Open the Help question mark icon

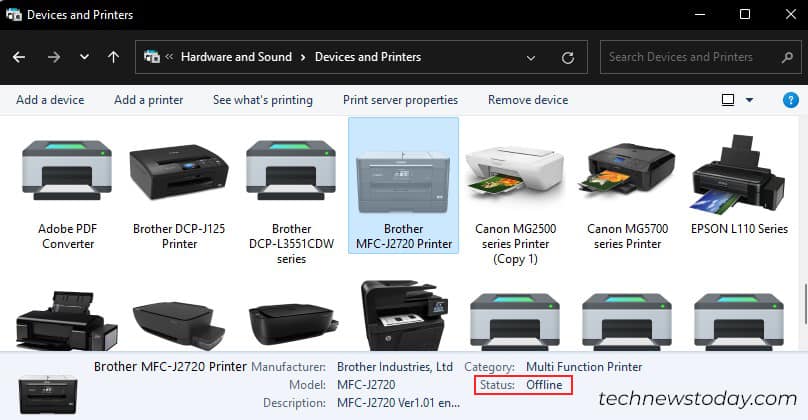pos(790,100)
